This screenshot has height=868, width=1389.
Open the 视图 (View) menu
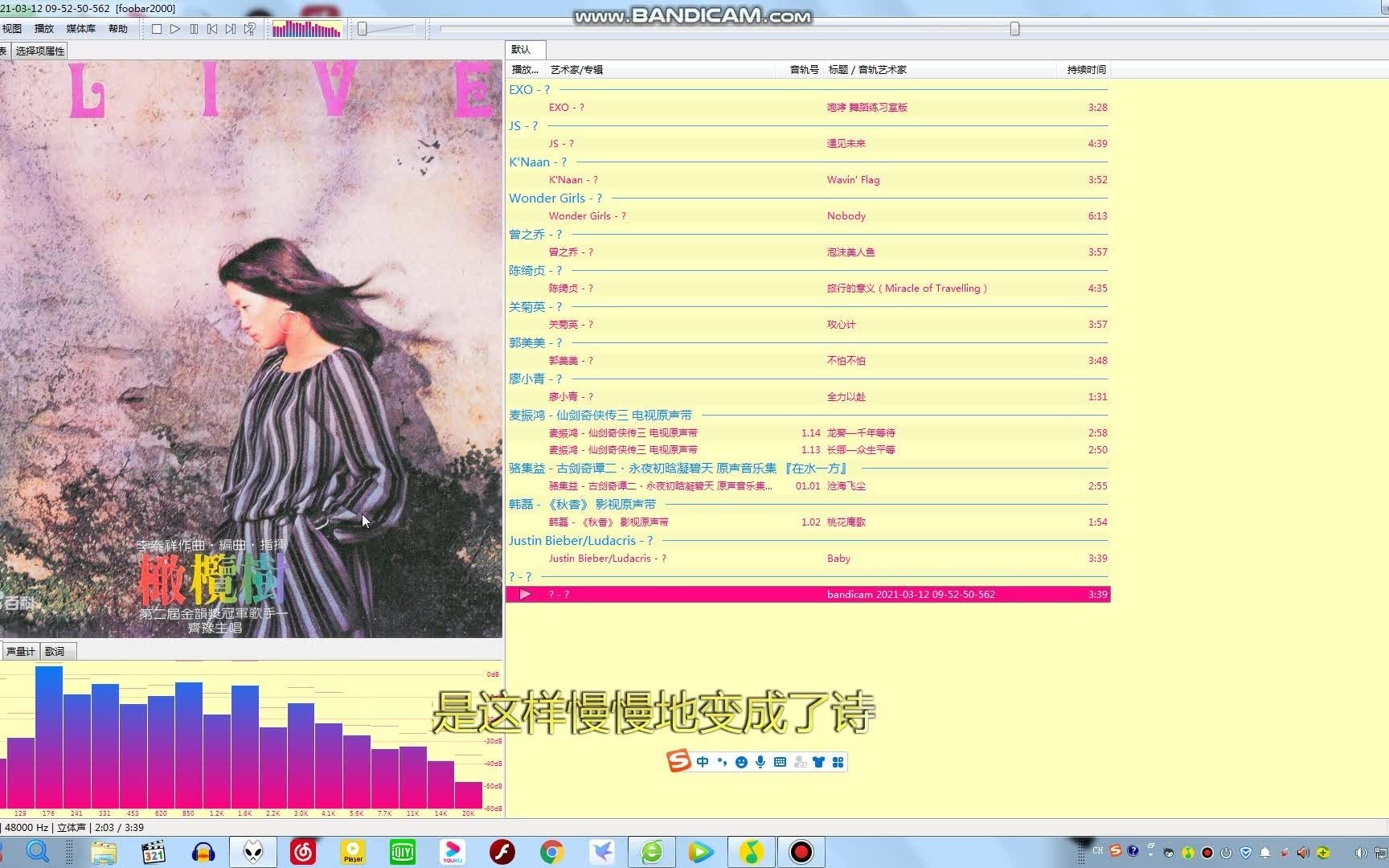point(12,29)
